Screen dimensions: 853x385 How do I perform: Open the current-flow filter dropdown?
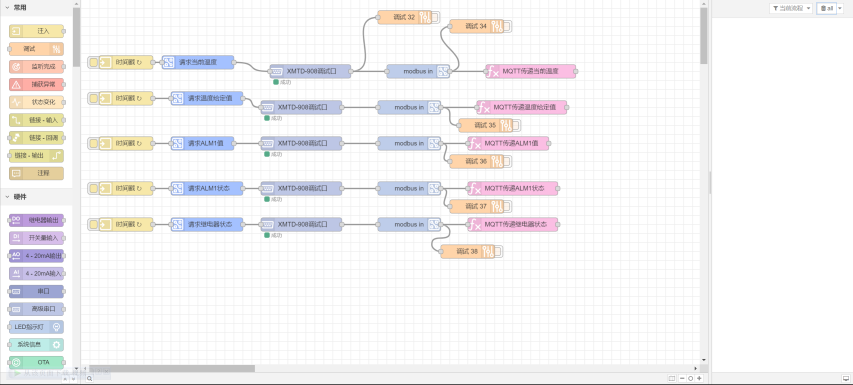point(791,8)
